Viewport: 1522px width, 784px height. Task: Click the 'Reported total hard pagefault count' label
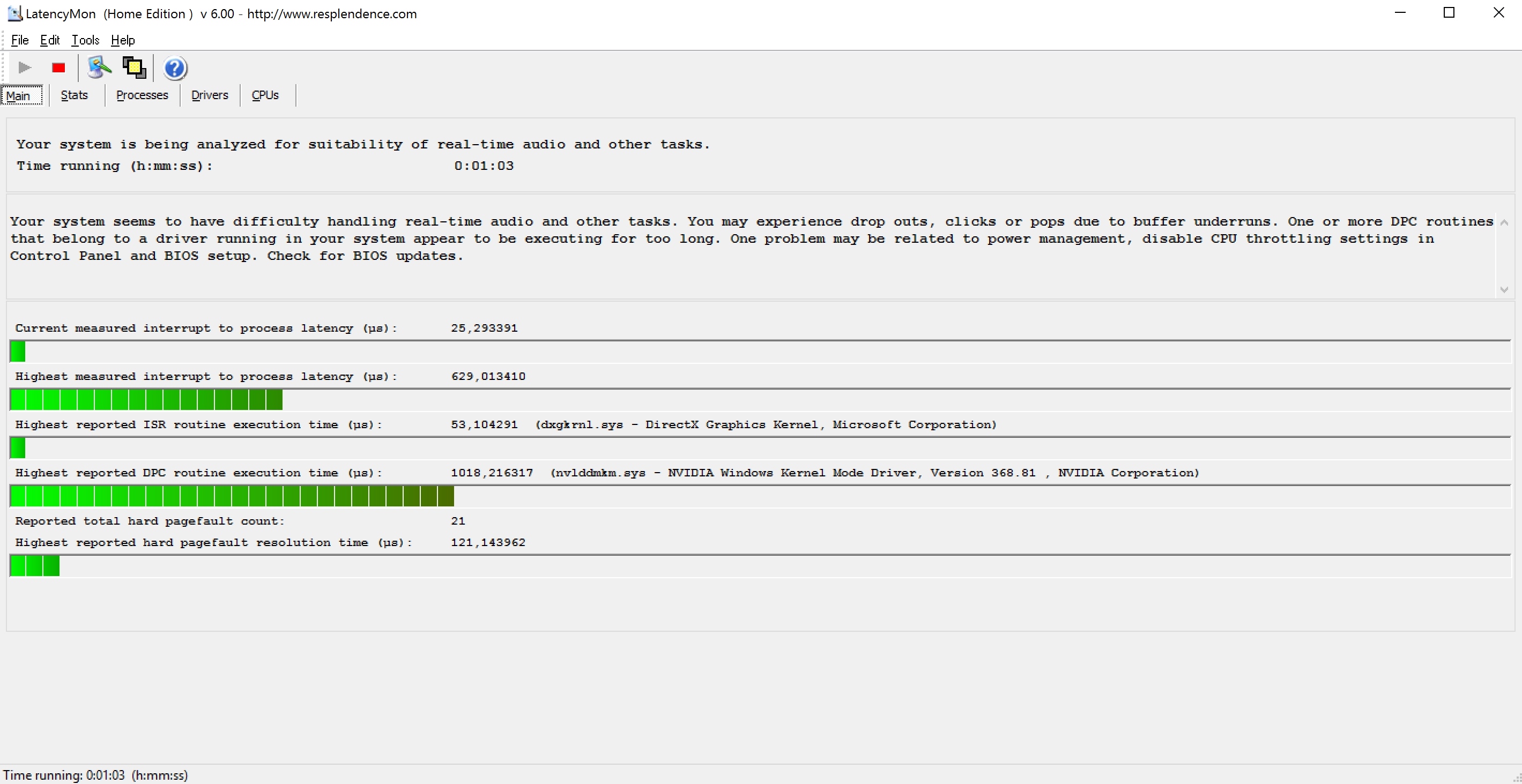pyautogui.click(x=150, y=521)
